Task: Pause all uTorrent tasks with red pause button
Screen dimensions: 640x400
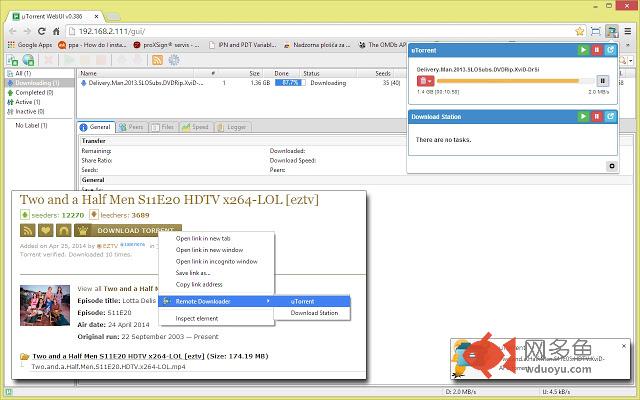Action: 597,50
